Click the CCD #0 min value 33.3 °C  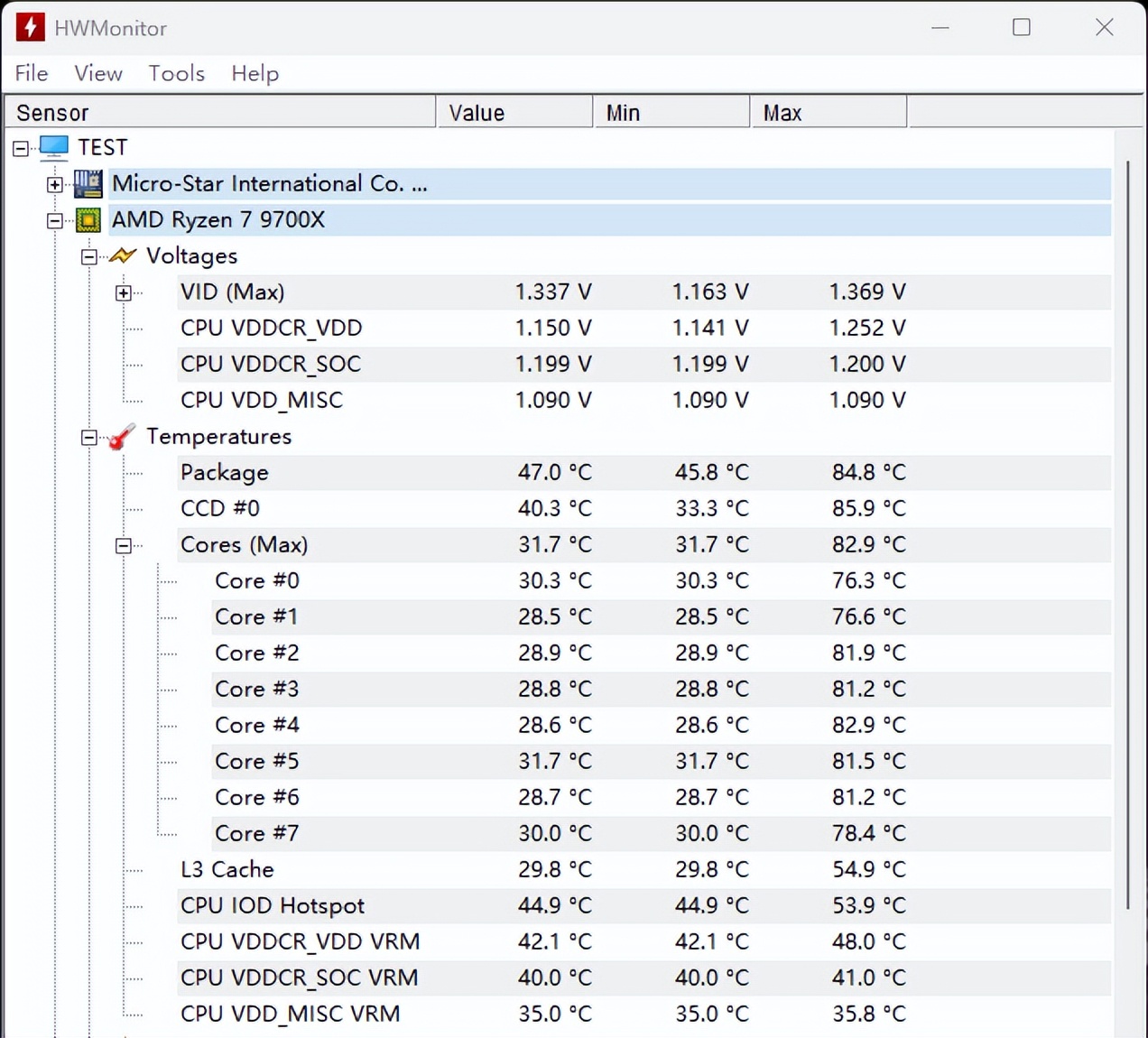pyautogui.click(x=712, y=509)
